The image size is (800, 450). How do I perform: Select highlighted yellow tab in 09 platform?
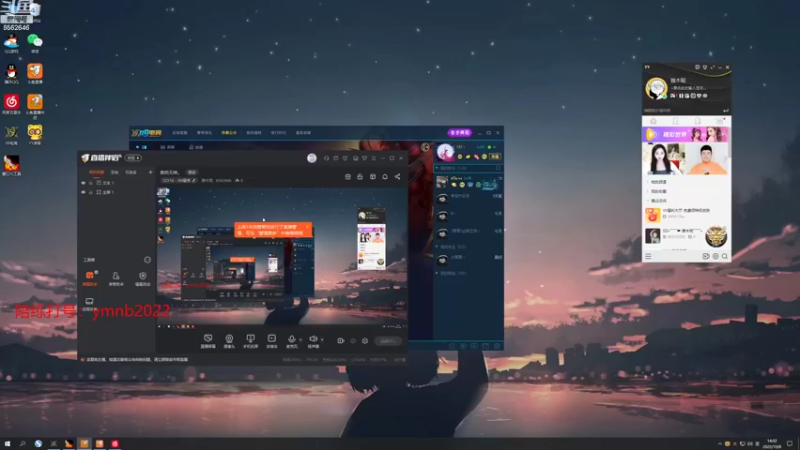[x=229, y=133]
